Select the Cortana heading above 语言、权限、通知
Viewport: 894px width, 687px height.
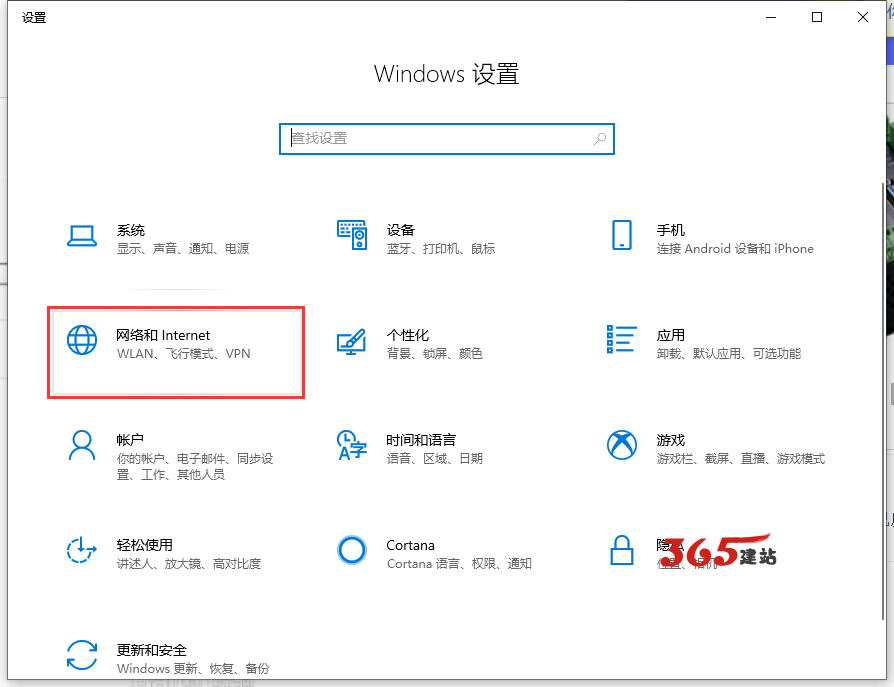411,545
